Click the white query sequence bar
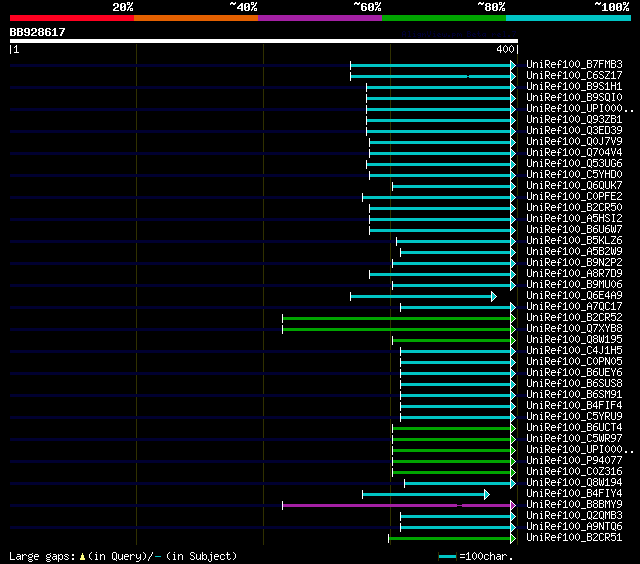This screenshot has width=640, height=564. click(264, 41)
